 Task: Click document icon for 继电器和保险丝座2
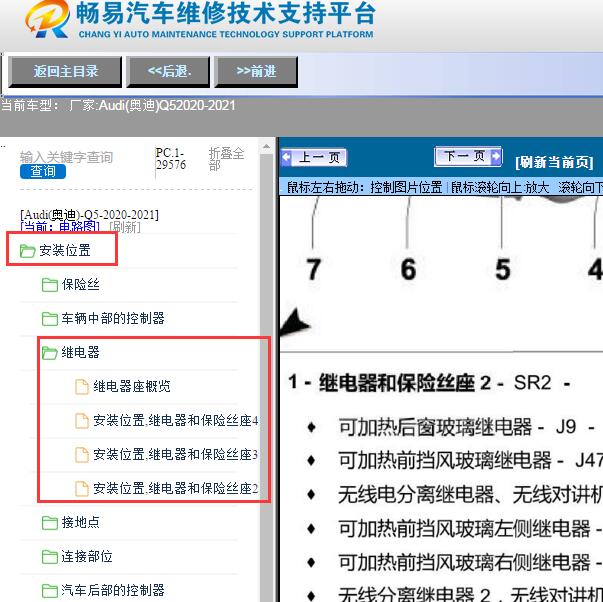point(82,489)
